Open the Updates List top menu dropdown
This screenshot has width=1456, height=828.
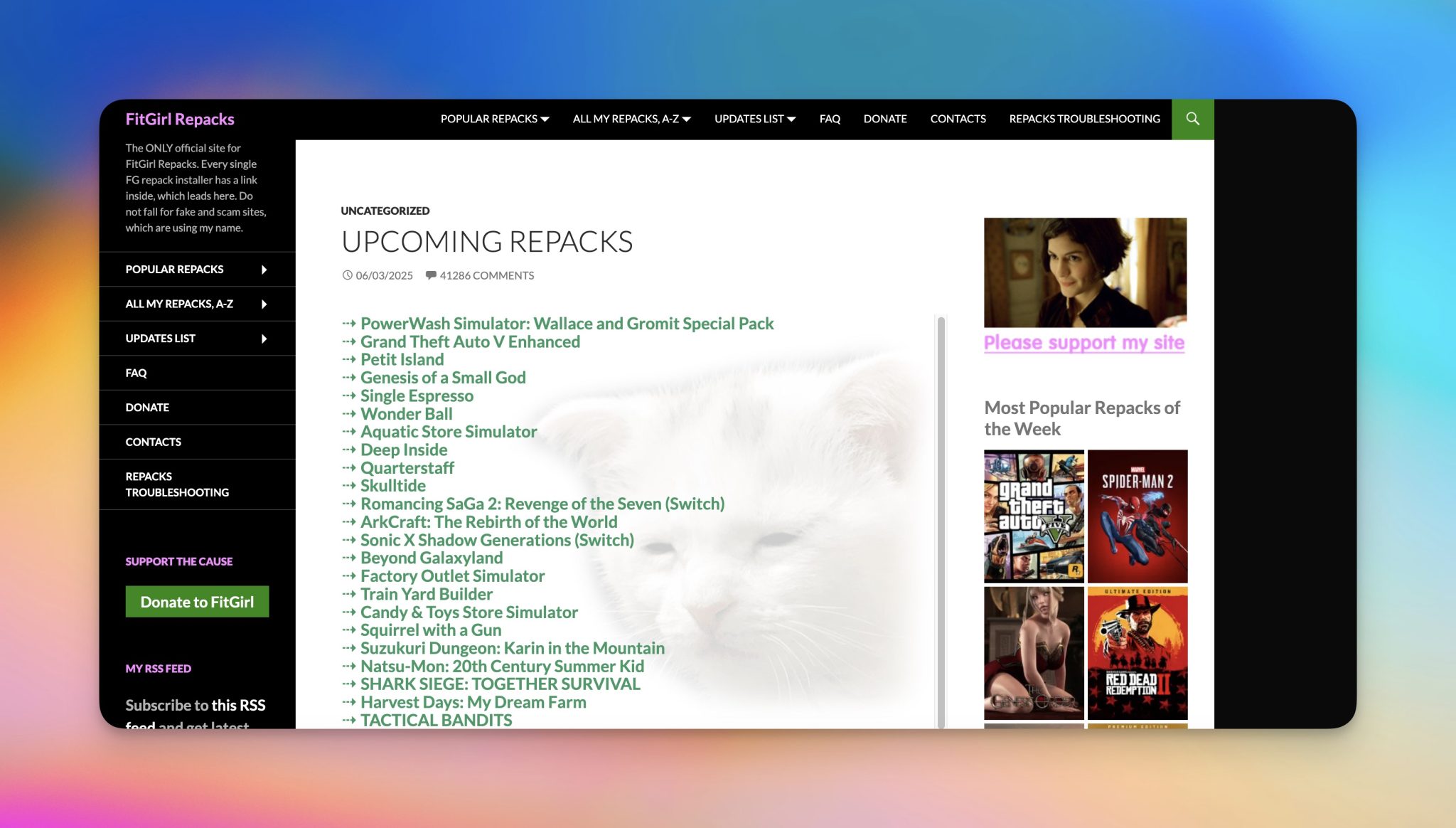[x=754, y=119]
